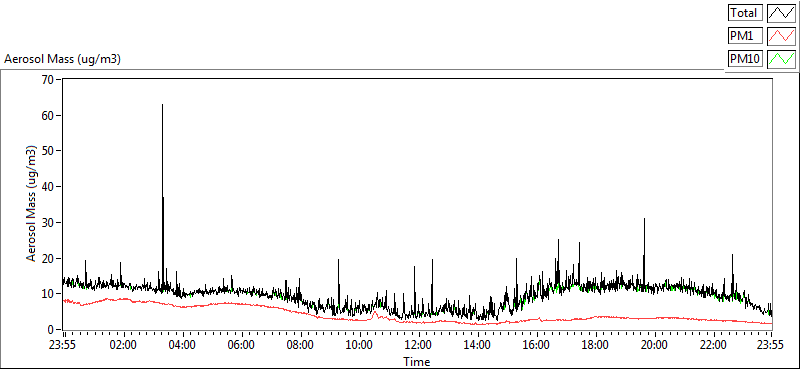This screenshot has width=800, height=369.
Task: Click the spike peak near 19:40
Action: [644, 219]
